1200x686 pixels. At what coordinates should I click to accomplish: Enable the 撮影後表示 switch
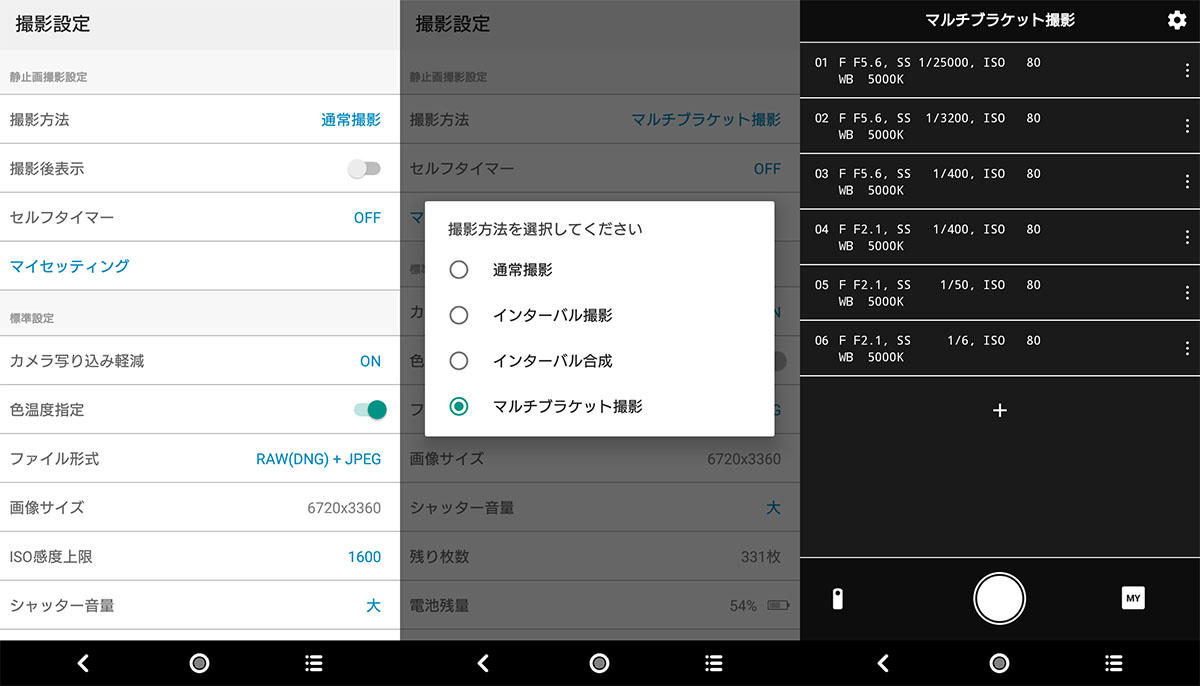tap(364, 169)
